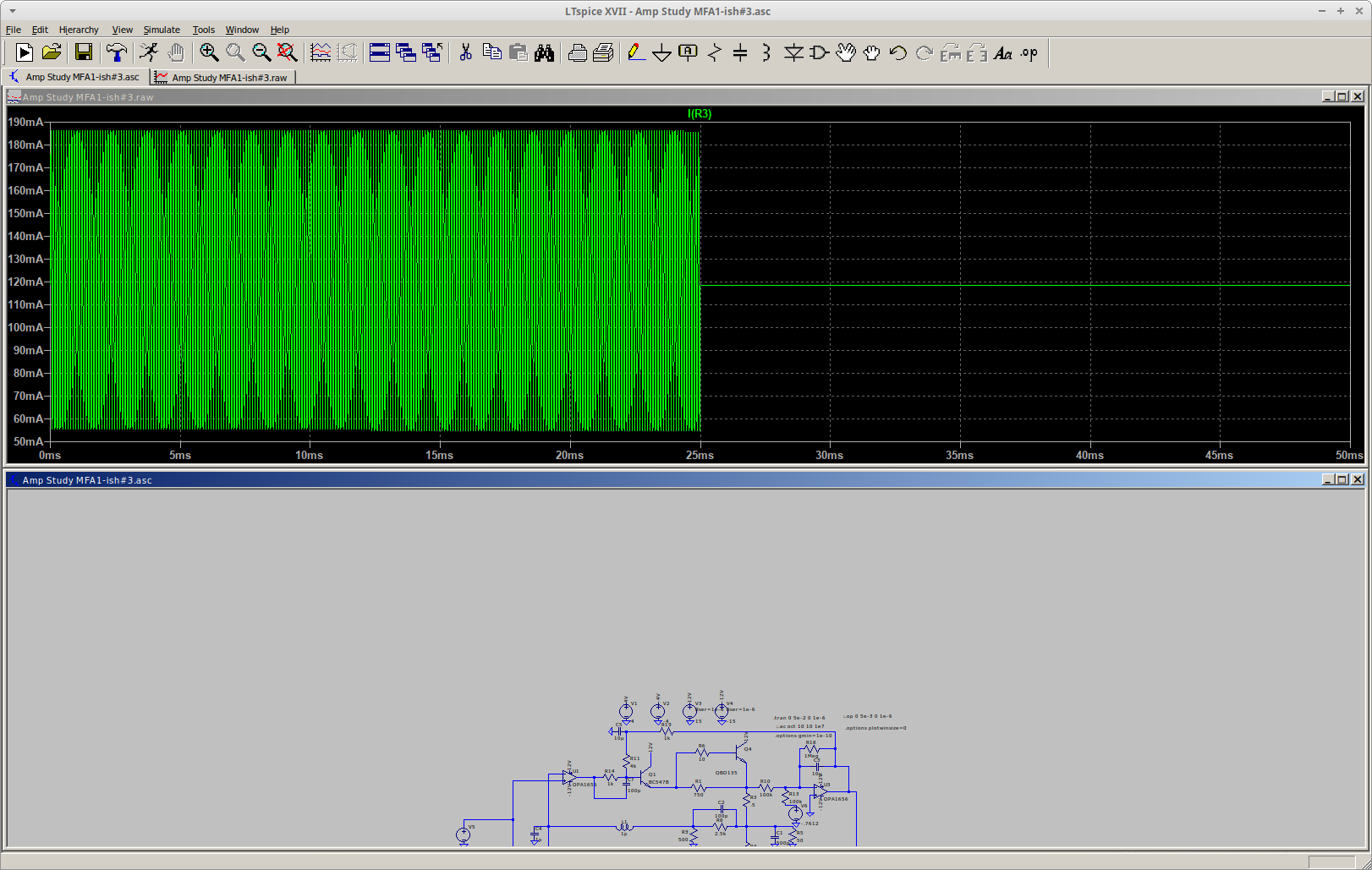Open the window menu arrow in title bar

point(12,11)
